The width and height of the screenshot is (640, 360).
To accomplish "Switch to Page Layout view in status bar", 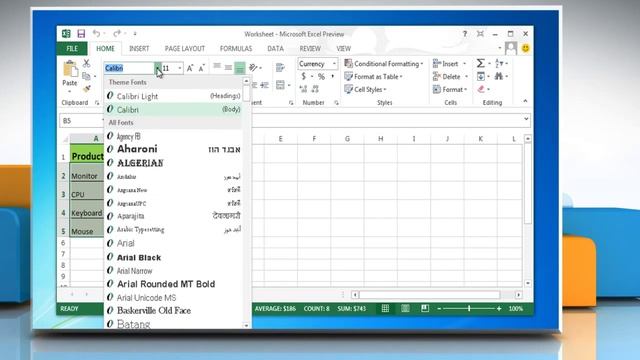I will tap(405, 309).
